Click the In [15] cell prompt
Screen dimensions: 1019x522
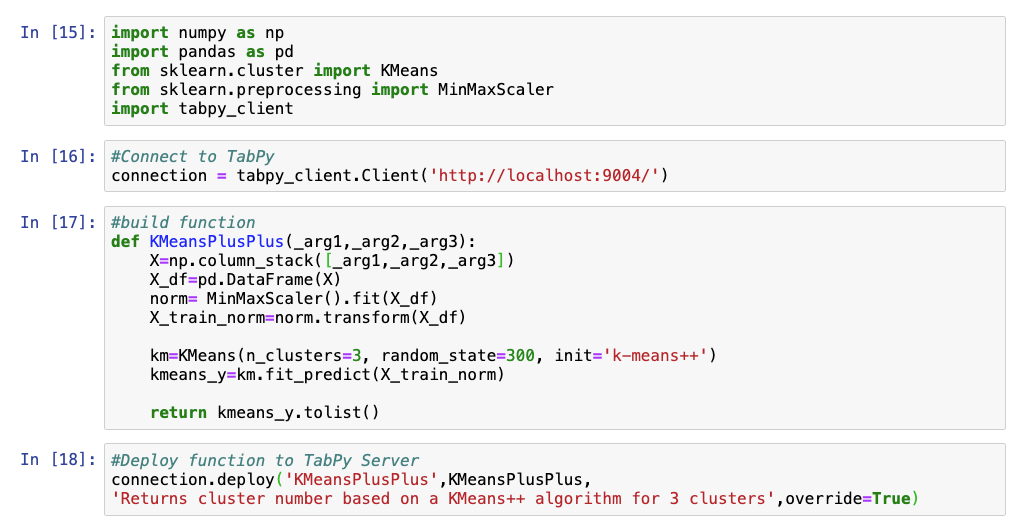57,33
